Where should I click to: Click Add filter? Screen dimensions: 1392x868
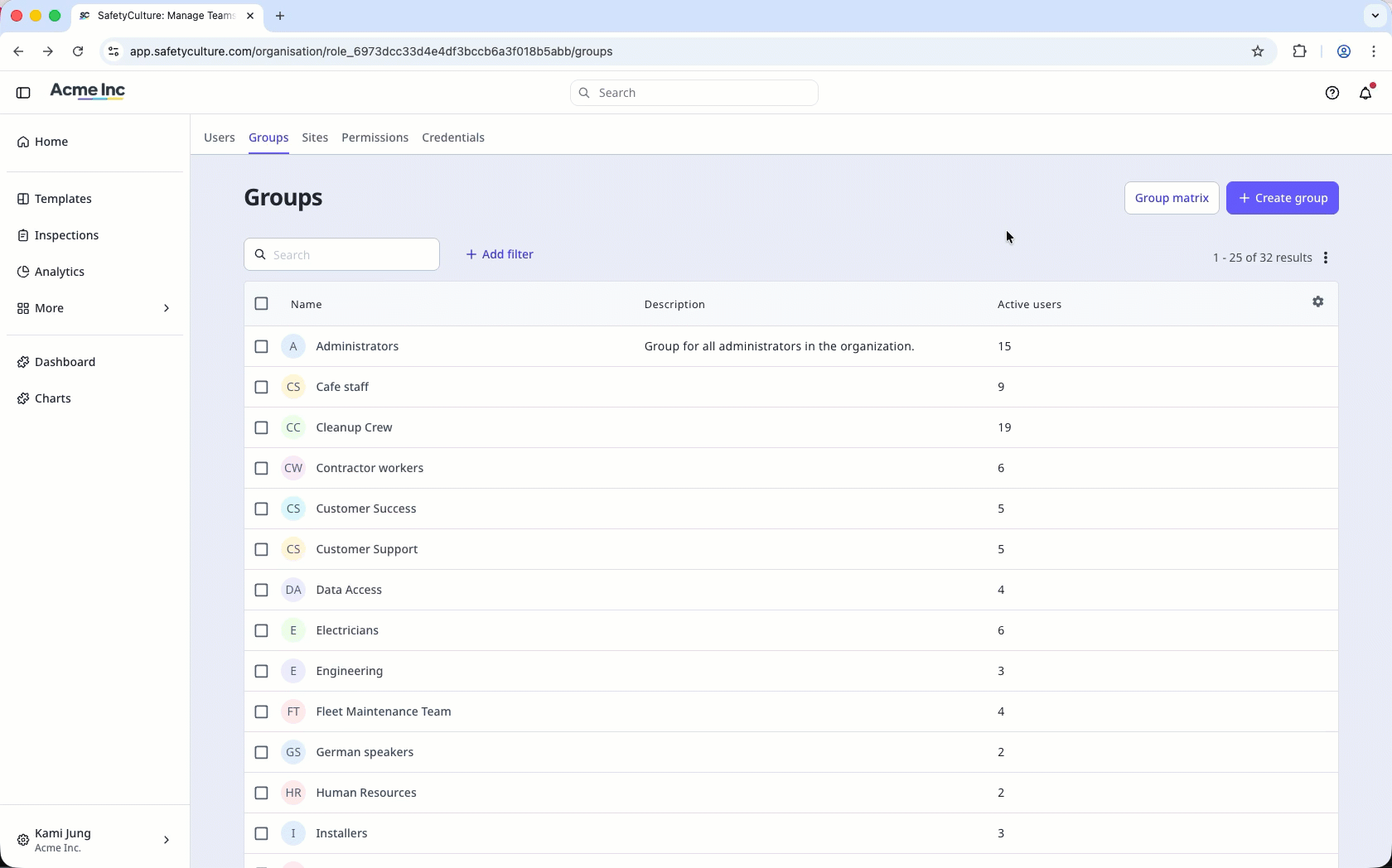[500, 254]
